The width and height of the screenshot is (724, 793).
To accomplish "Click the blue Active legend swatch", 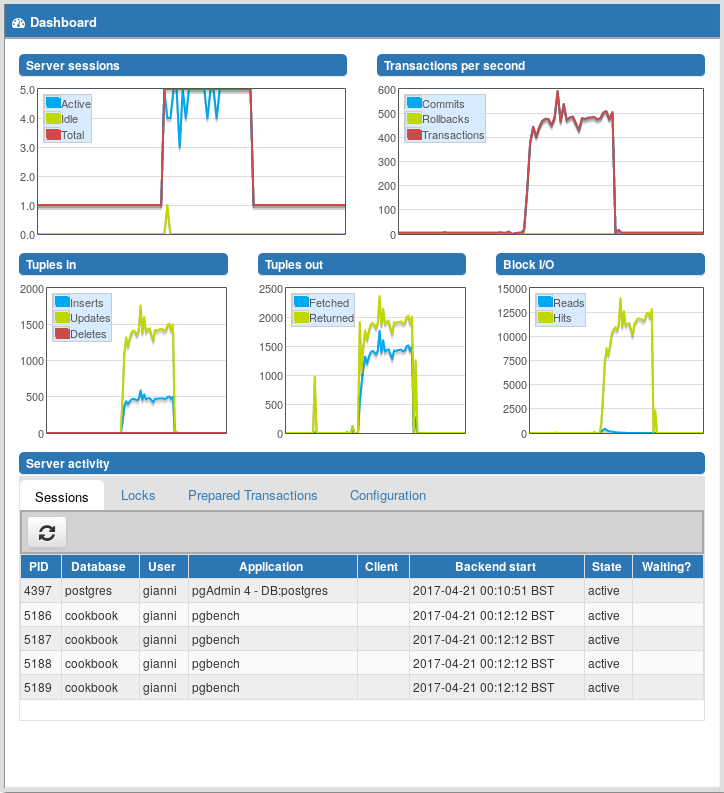I will click(x=53, y=103).
